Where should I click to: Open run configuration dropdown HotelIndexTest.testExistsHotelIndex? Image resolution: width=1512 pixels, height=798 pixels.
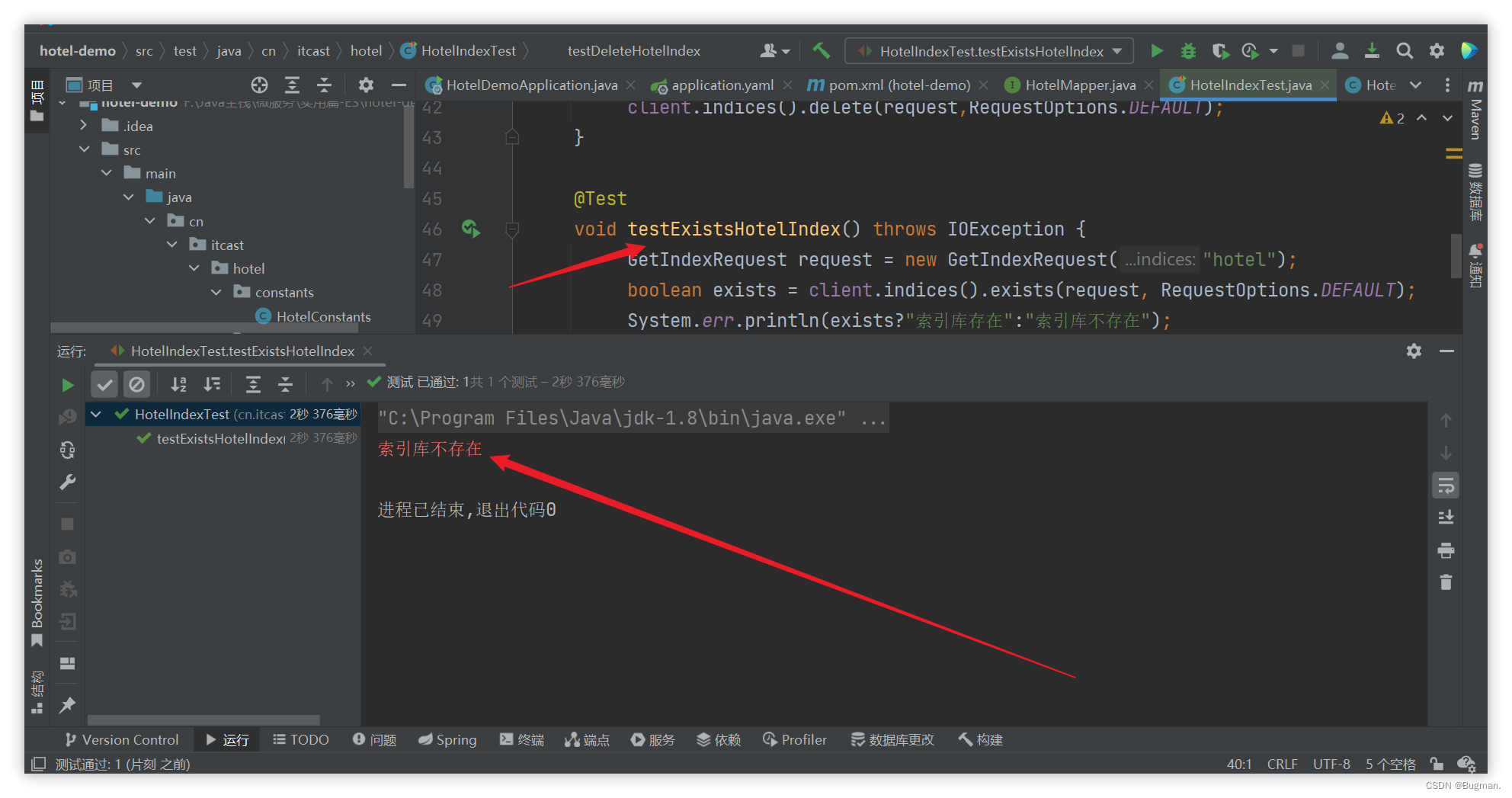point(989,51)
